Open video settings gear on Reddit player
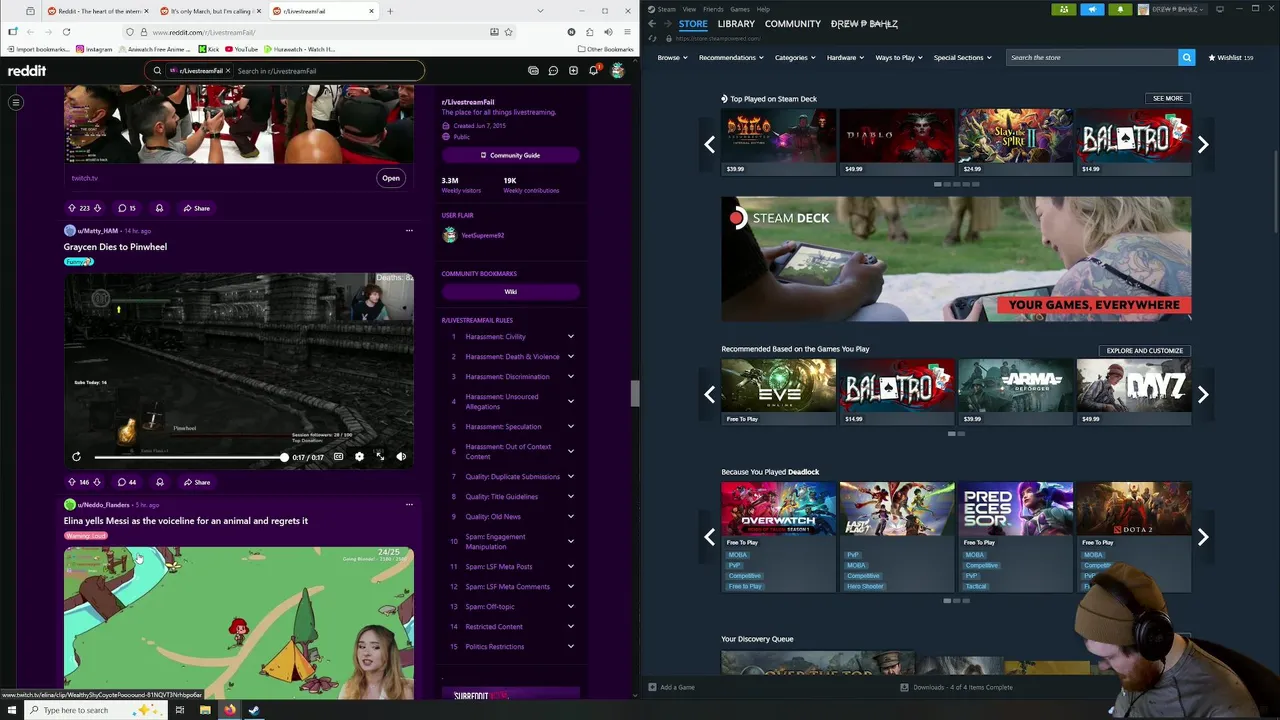Viewport: 1280px width, 720px height. [x=359, y=457]
